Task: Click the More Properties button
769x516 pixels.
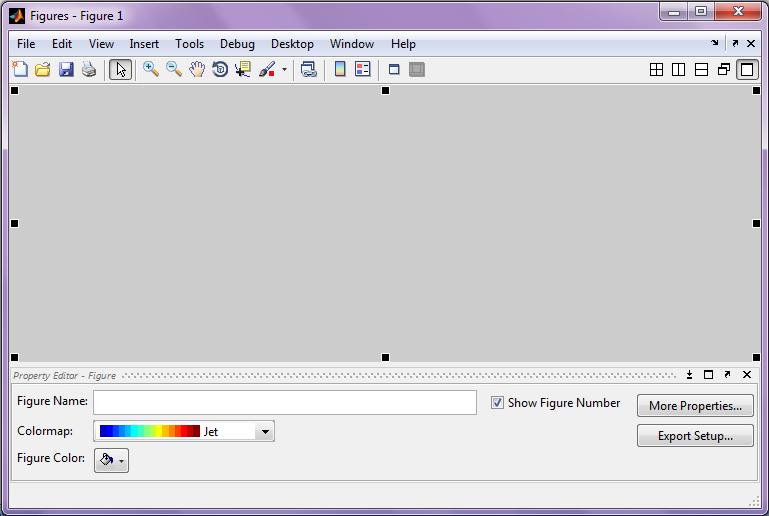Action: coord(695,406)
